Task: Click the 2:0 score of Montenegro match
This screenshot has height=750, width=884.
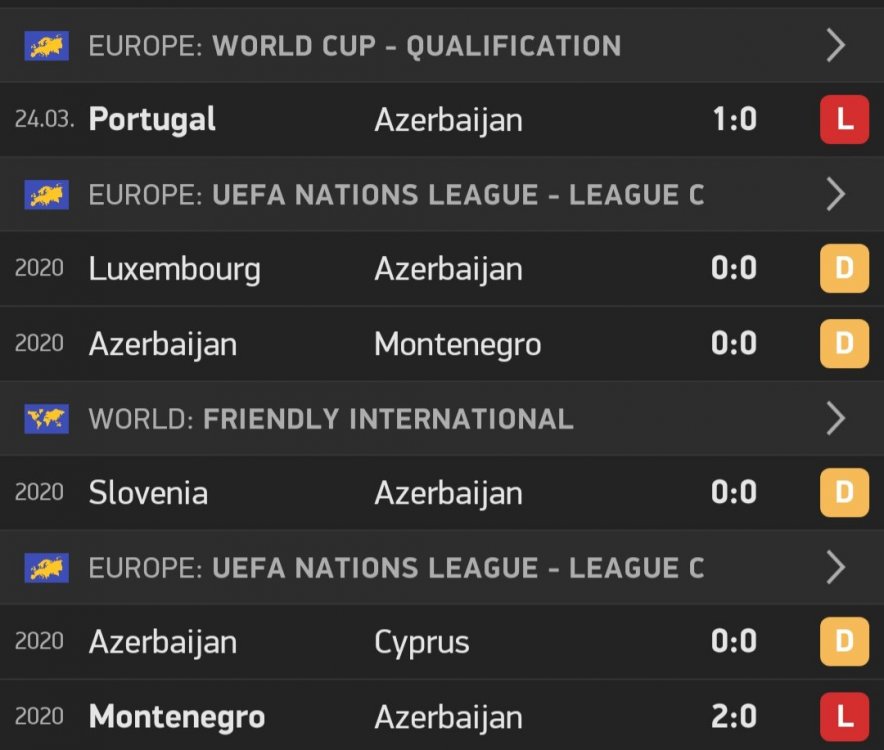Action: point(734,717)
